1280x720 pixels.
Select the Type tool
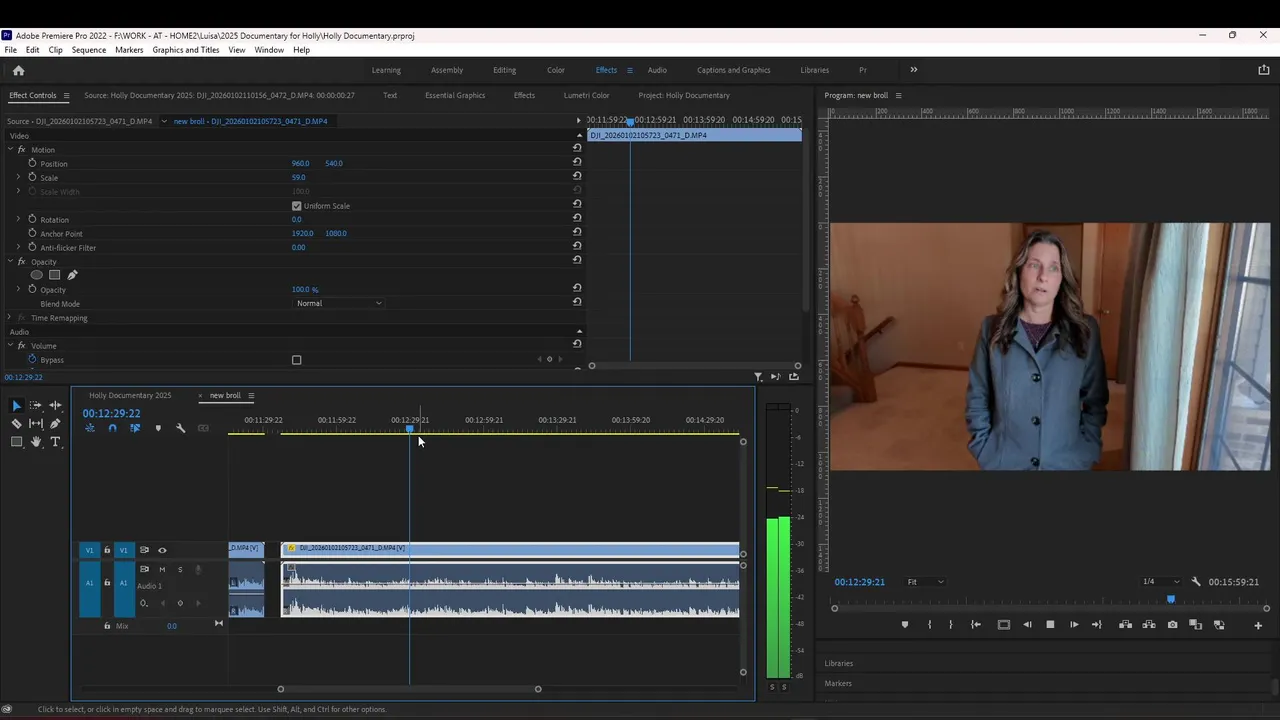pyautogui.click(x=55, y=442)
